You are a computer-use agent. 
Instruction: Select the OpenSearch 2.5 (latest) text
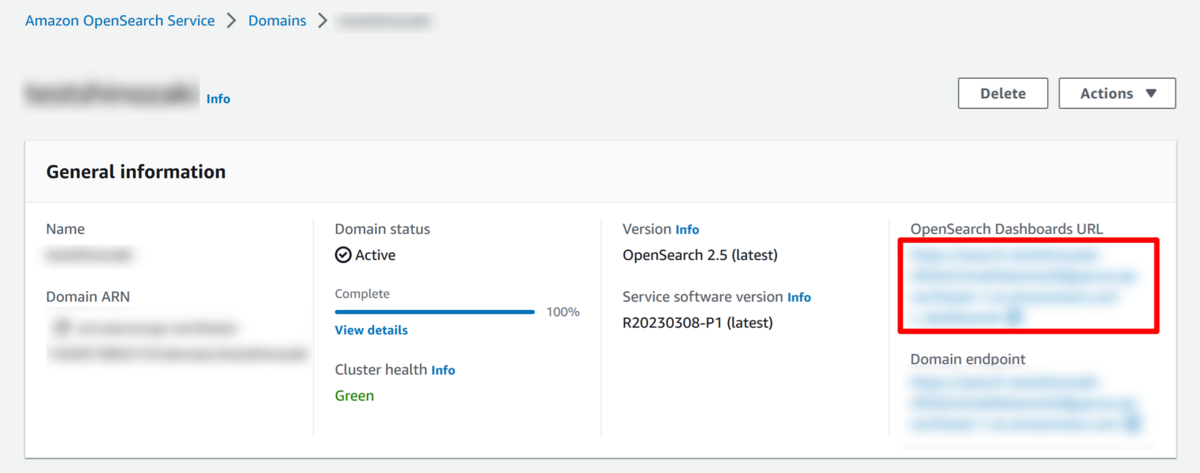click(700, 255)
